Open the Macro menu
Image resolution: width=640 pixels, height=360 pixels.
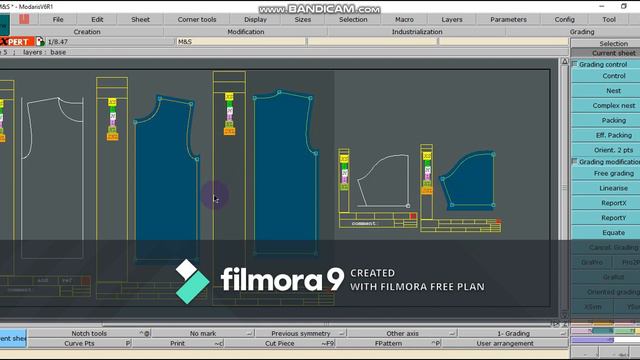[404, 19]
